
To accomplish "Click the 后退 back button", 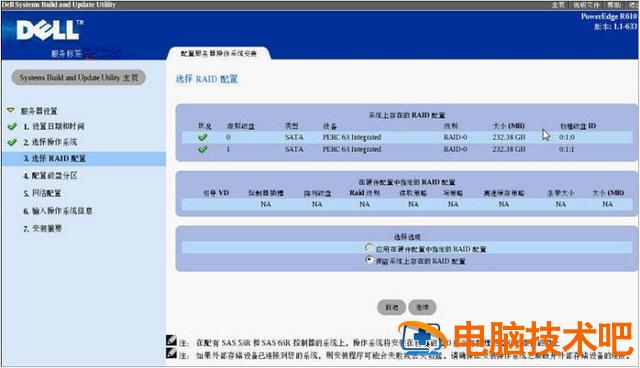I will [391, 307].
